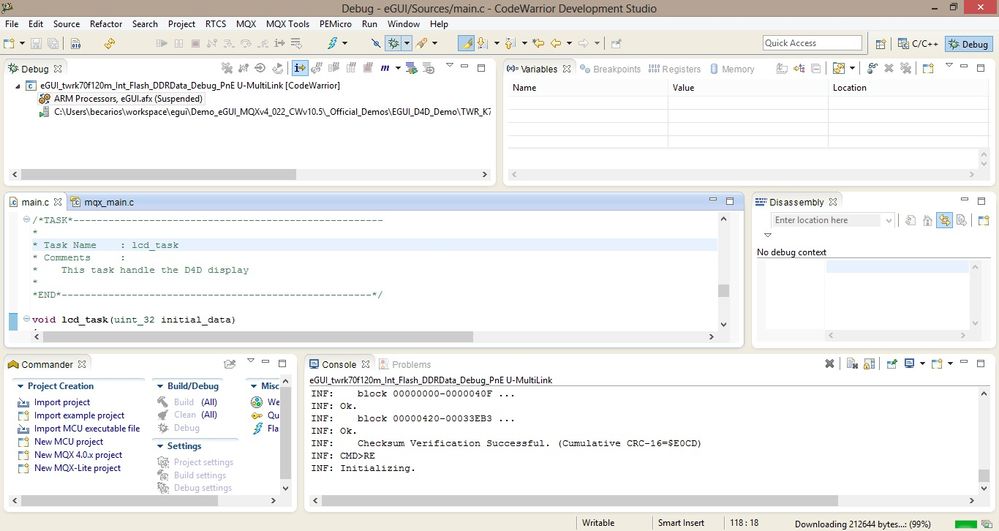999x531 pixels.
Task: Click Remove All icon in Variables view
Action: coord(905,68)
